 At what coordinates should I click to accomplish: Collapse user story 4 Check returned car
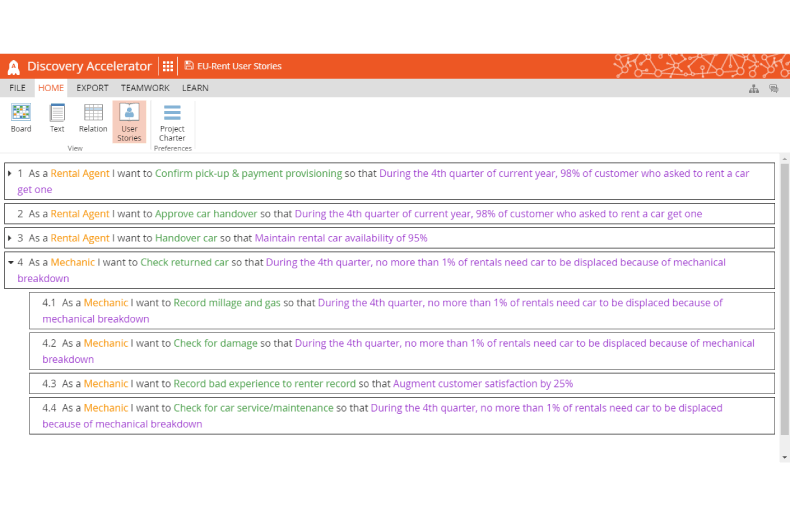click(10, 262)
